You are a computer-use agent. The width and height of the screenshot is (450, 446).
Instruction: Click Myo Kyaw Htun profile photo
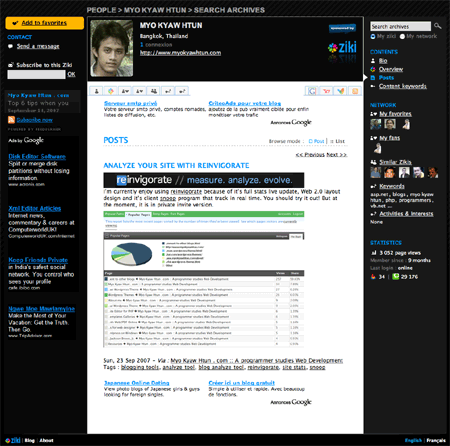(112, 48)
